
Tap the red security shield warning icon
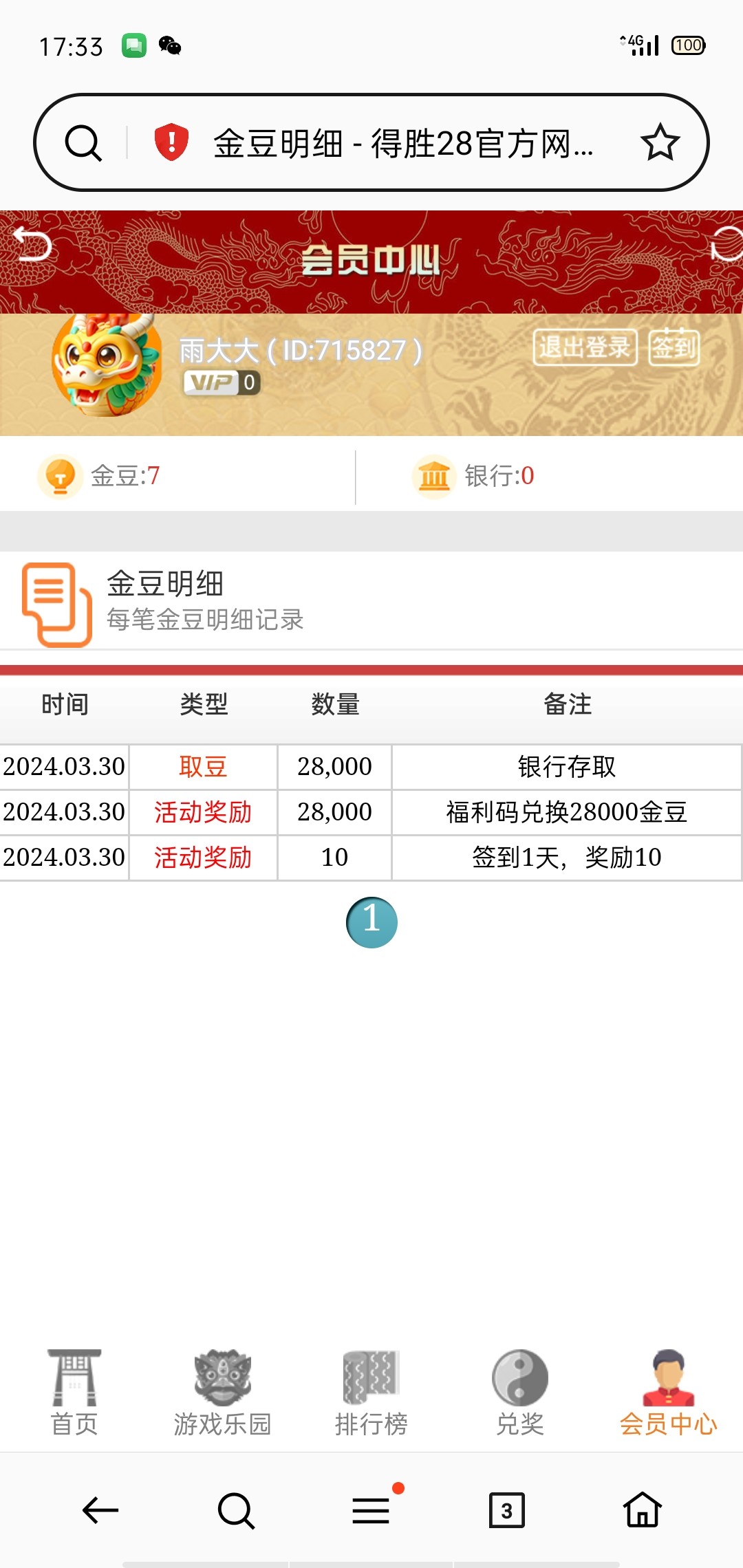point(171,142)
